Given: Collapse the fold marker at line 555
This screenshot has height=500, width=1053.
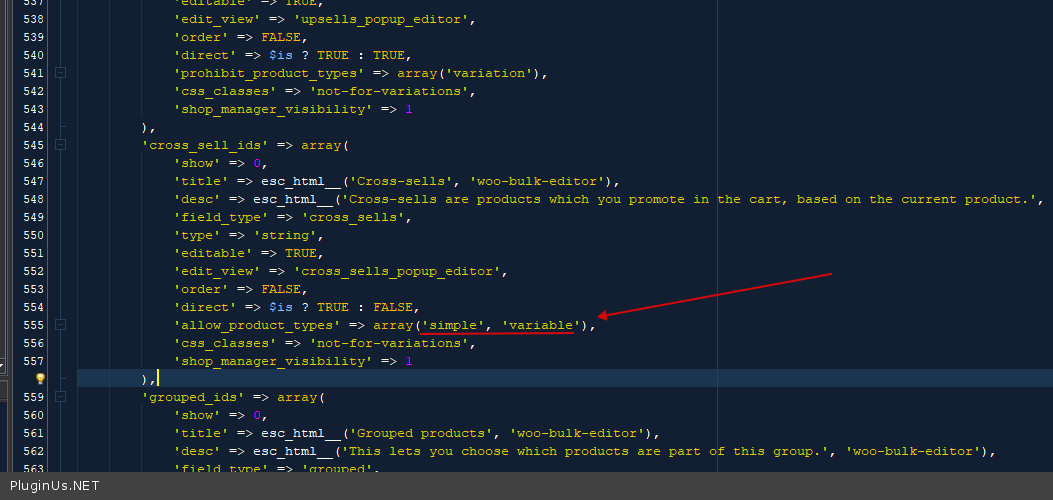Looking at the screenshot, I should click(61, 325).
